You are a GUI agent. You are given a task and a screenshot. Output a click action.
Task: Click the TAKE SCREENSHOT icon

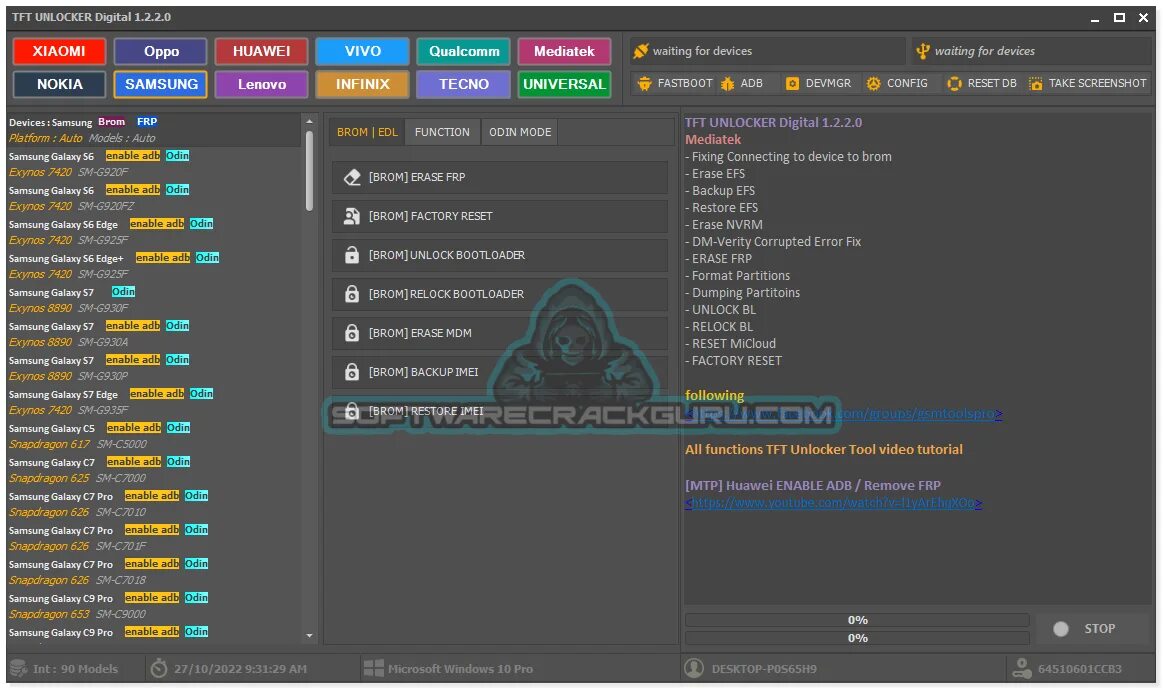(x=1035, y=83)
